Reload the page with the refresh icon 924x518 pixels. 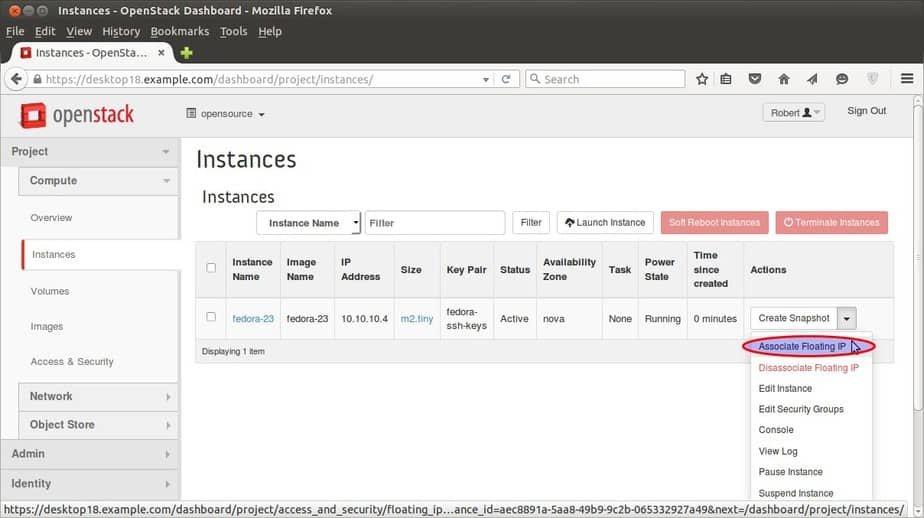[x=506, y=79]
